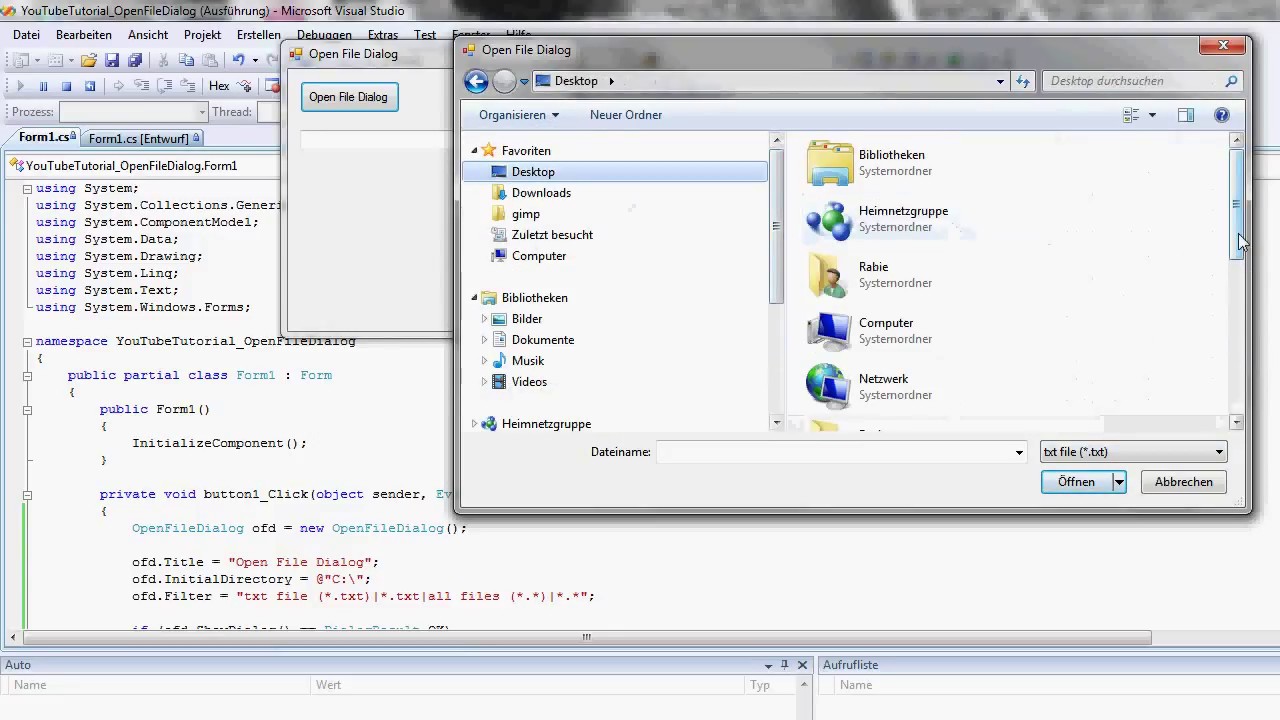
Task: Open the Ansicht menu
Action: tap(148, 34)
